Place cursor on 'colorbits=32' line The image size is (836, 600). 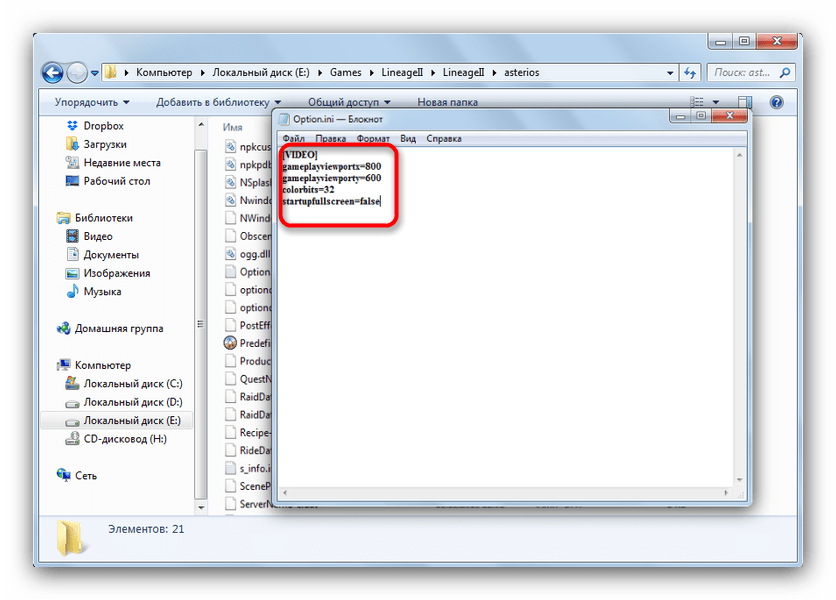pyautogui.click(x=308, y=190)
